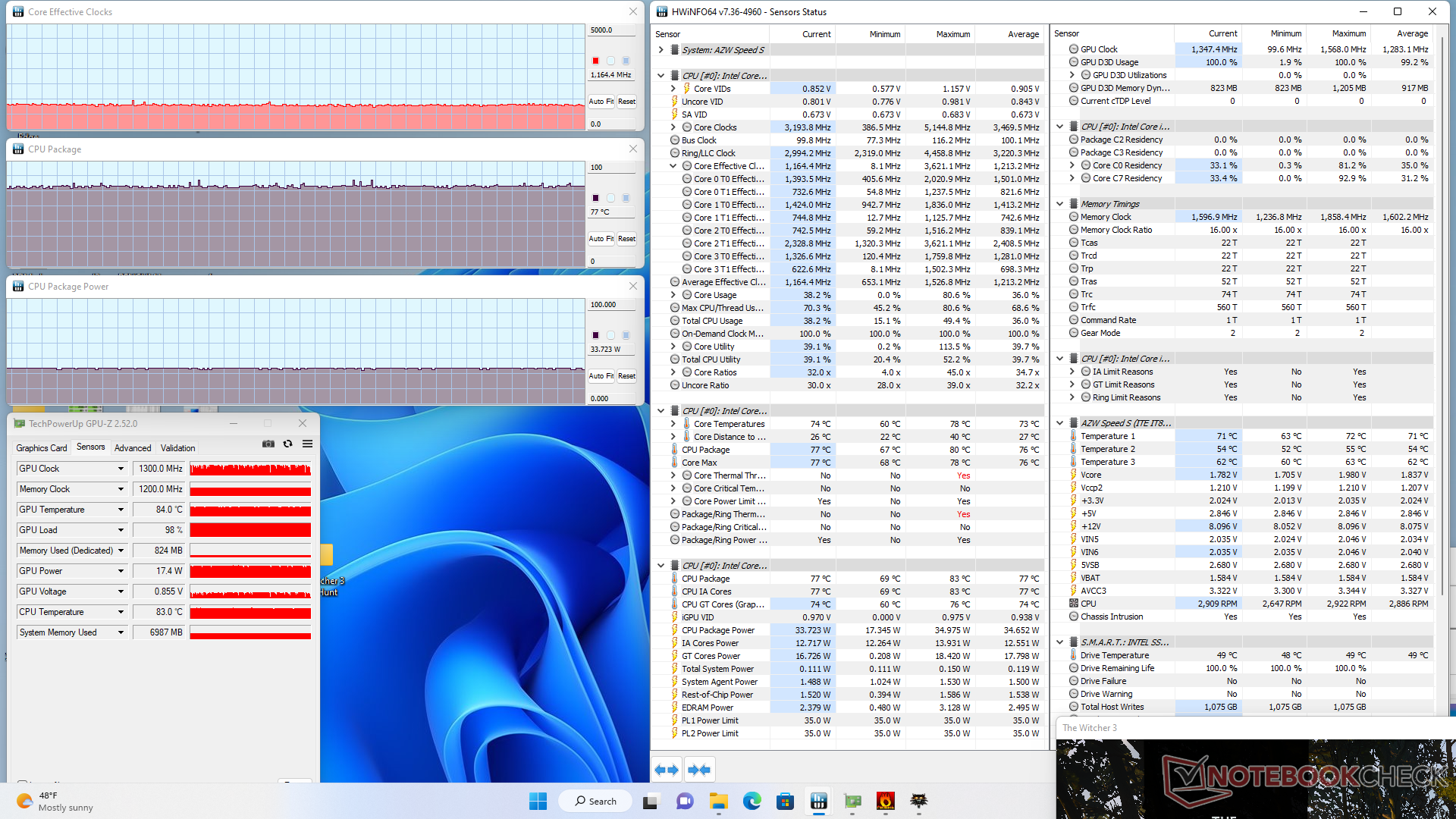This screenshot has height=819, width=1456.
Task: Collapse the AZW Speed S (ITE IT8...) sensor group
Action: click(x=1060, y=423)
